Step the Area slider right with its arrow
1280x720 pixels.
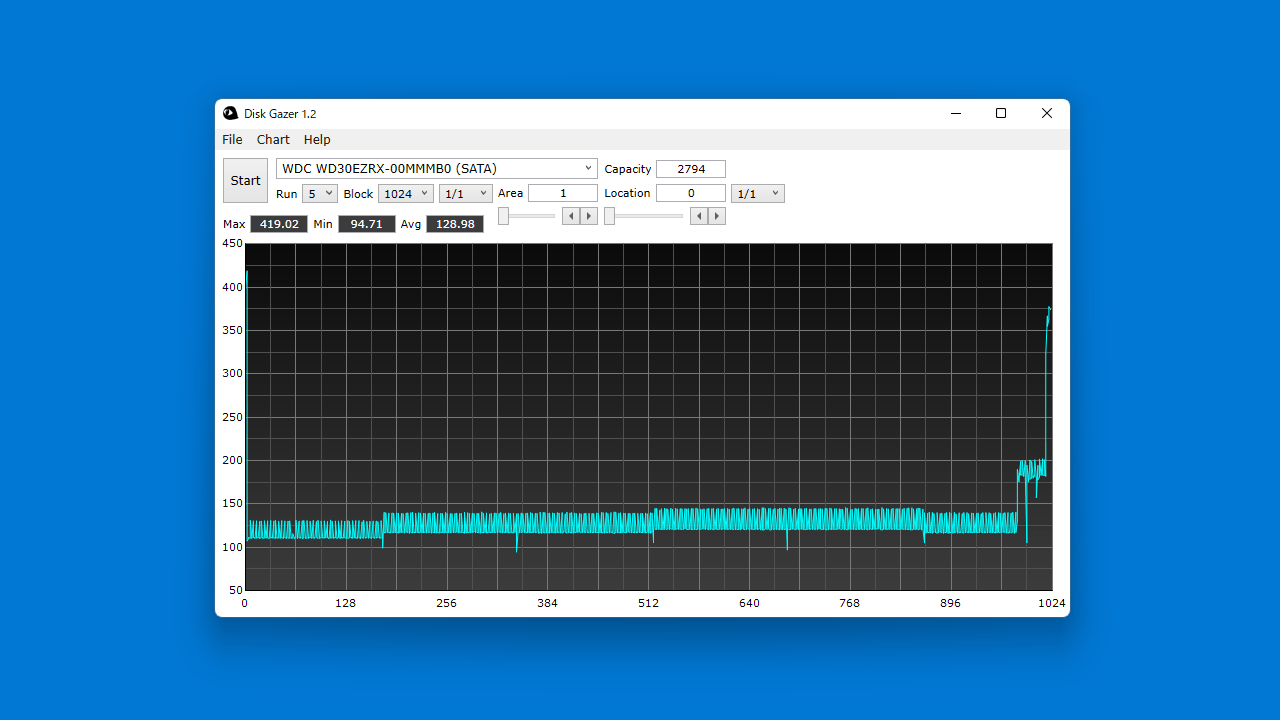coord(589,216)
